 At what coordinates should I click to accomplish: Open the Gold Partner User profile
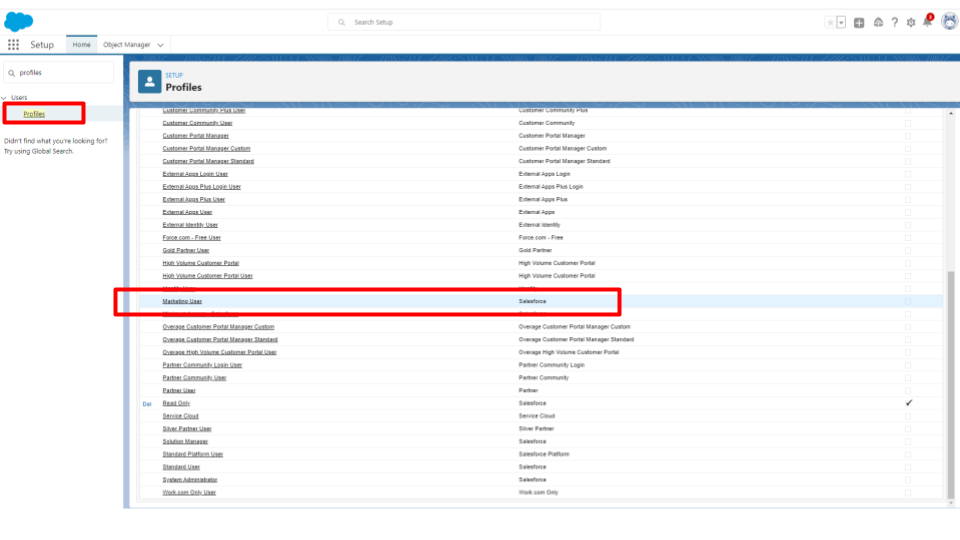coord(186,250)
